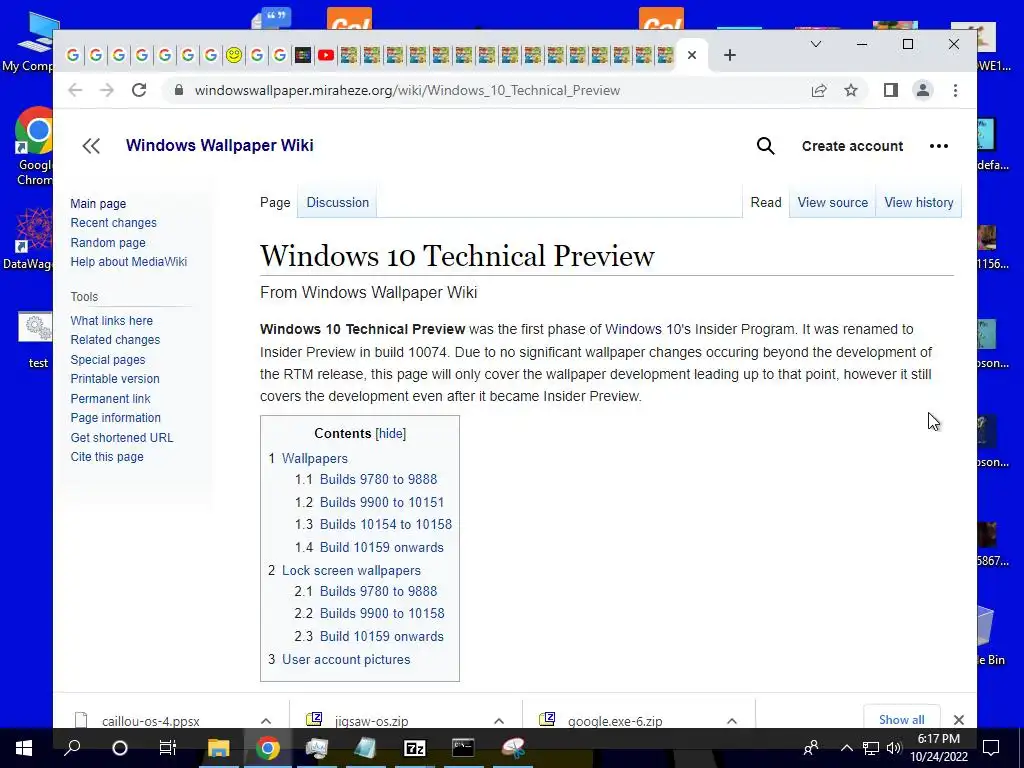Jump to 1.1 Builds 9780 to 9888
The image size is (1024, 768).
click(x=378, y=479)
